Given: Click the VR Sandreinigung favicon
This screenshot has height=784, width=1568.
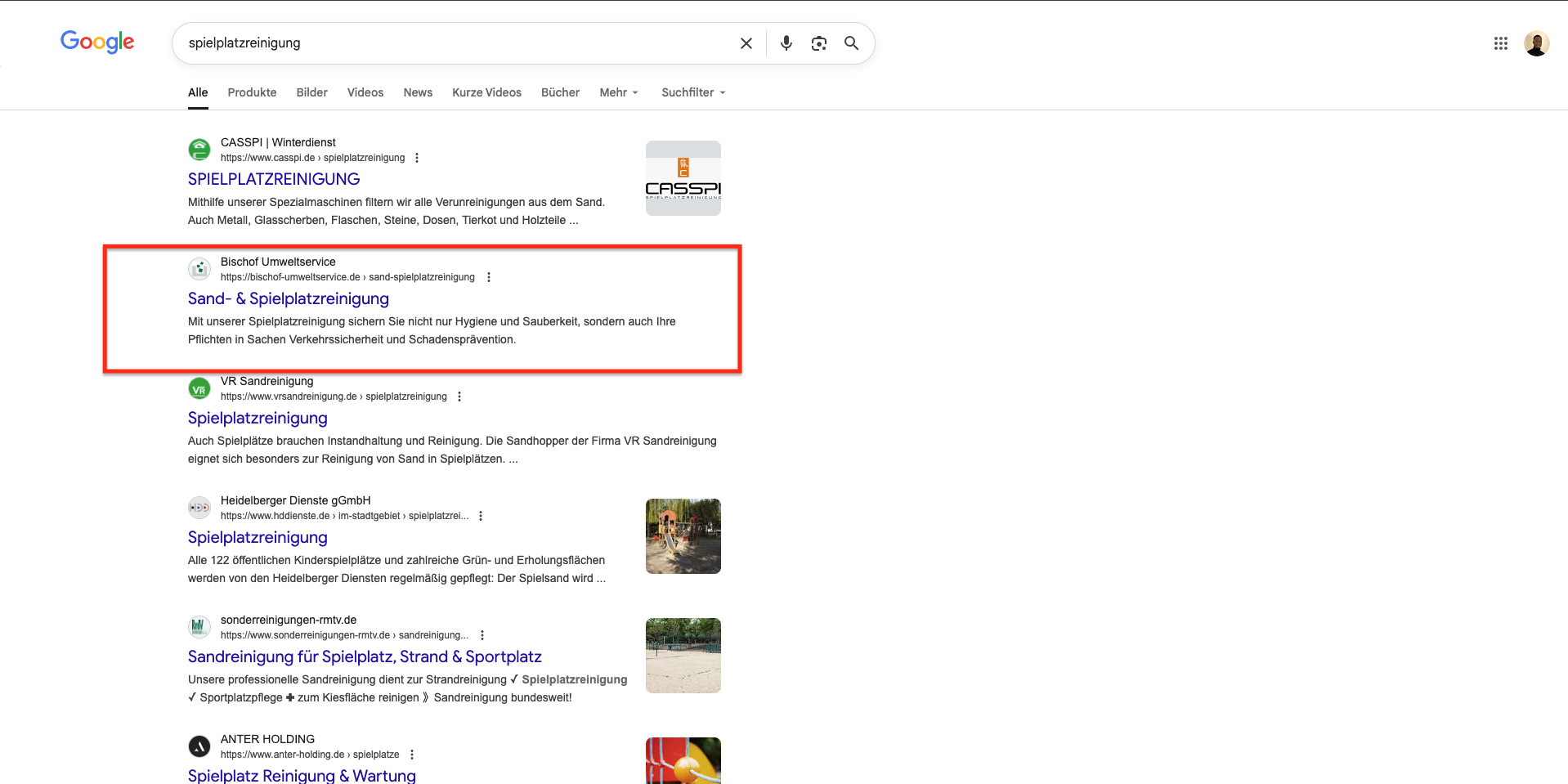Looking at the screenshot, I should [199, 388].
